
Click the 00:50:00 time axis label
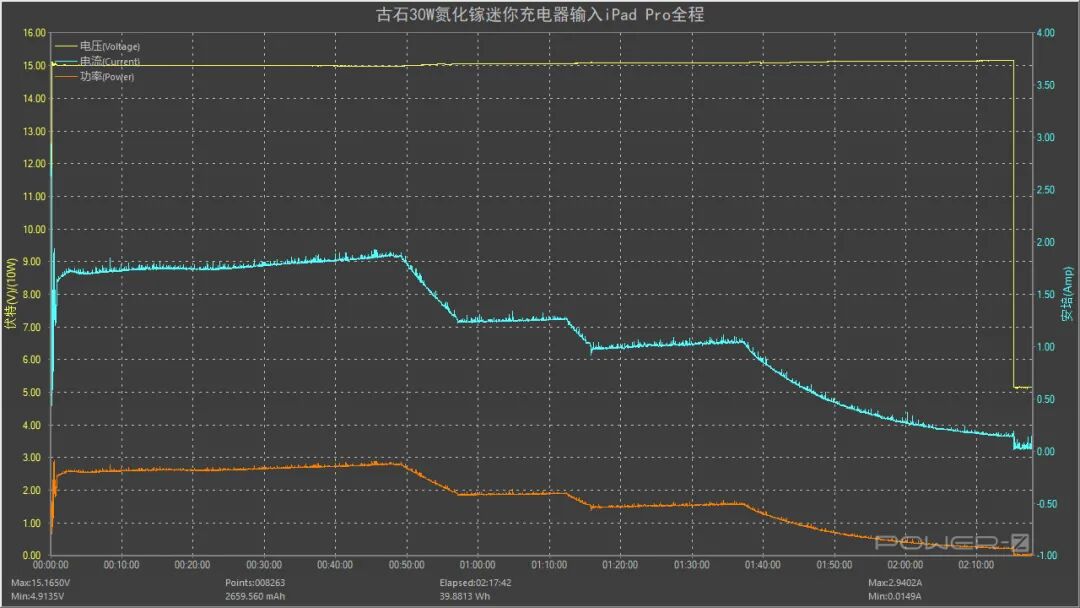pos(406,565)
